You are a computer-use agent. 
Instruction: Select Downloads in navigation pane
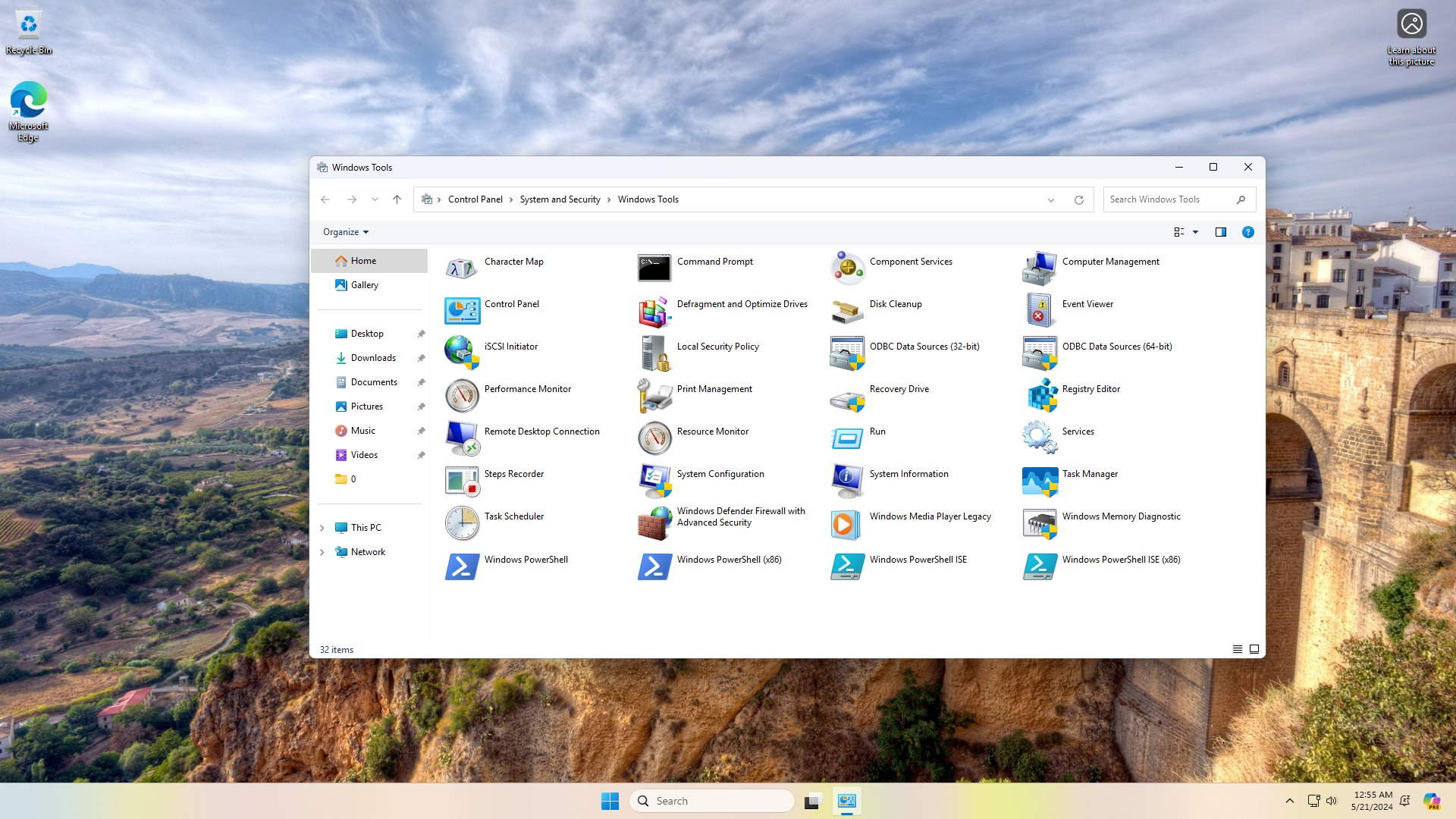[x=373, y=358]
